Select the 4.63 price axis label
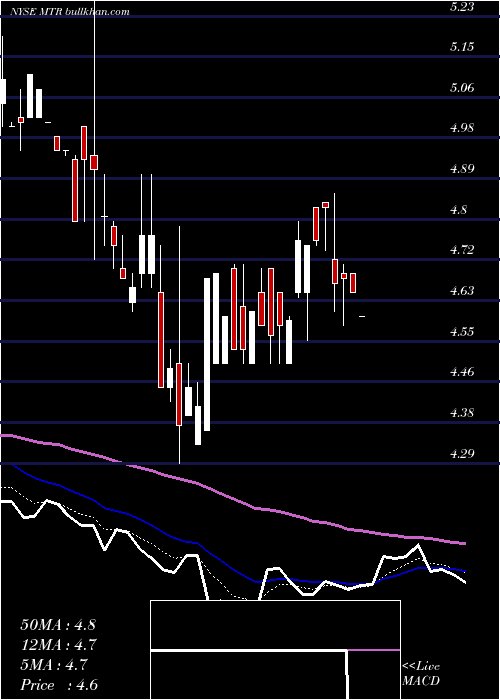The image size is (500, 700). pyautogui.click(x=462, y=291)
